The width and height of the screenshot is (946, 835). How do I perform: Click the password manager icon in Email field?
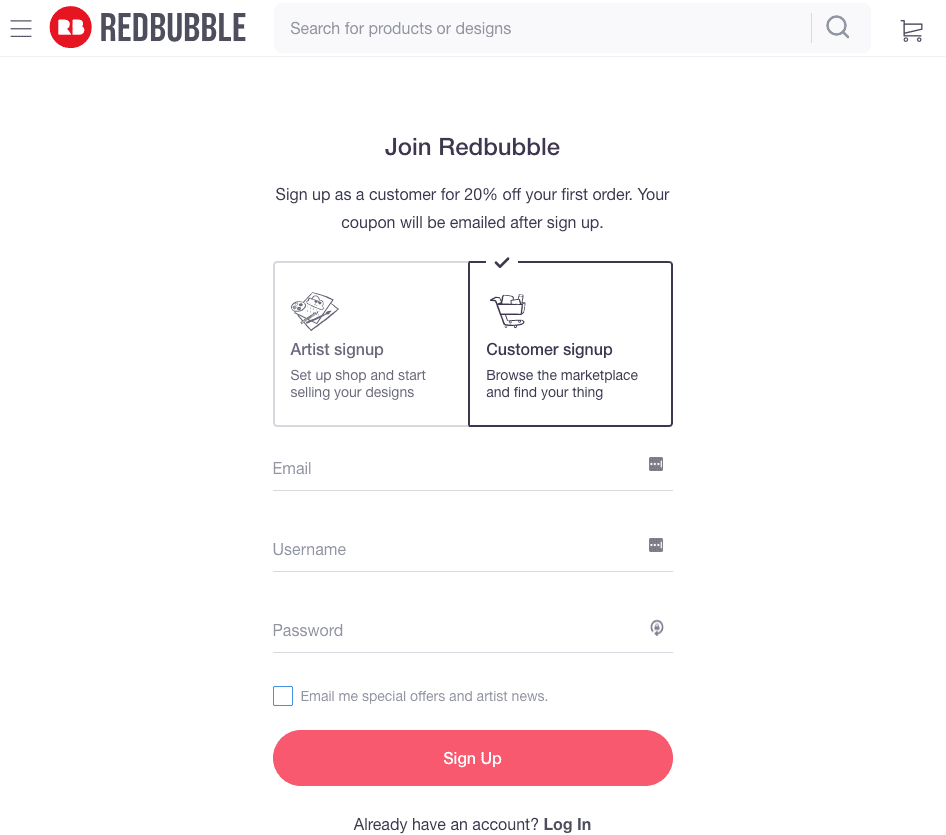tap(656, 464)
